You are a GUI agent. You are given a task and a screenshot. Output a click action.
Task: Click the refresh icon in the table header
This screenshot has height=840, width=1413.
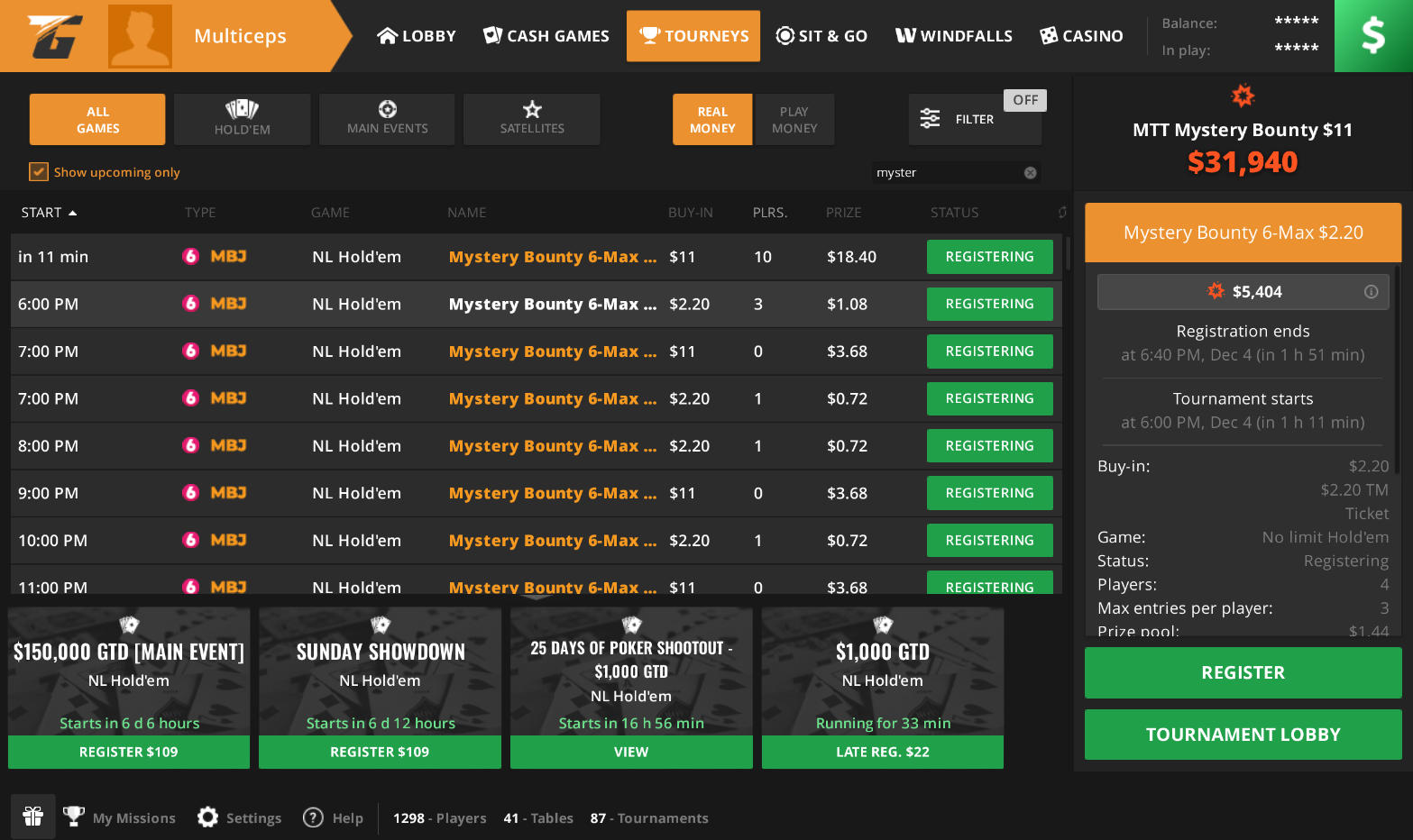point(1062,213)
